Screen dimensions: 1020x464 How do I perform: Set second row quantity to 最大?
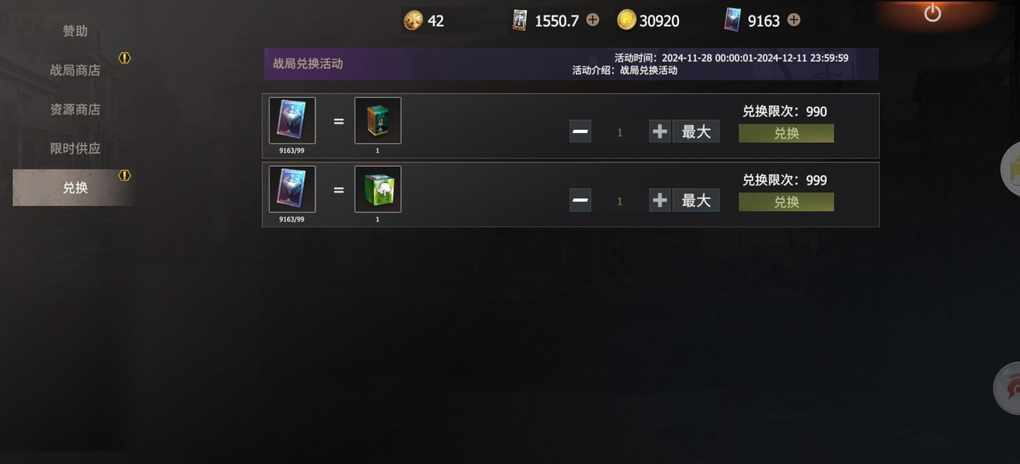point(696,200)
